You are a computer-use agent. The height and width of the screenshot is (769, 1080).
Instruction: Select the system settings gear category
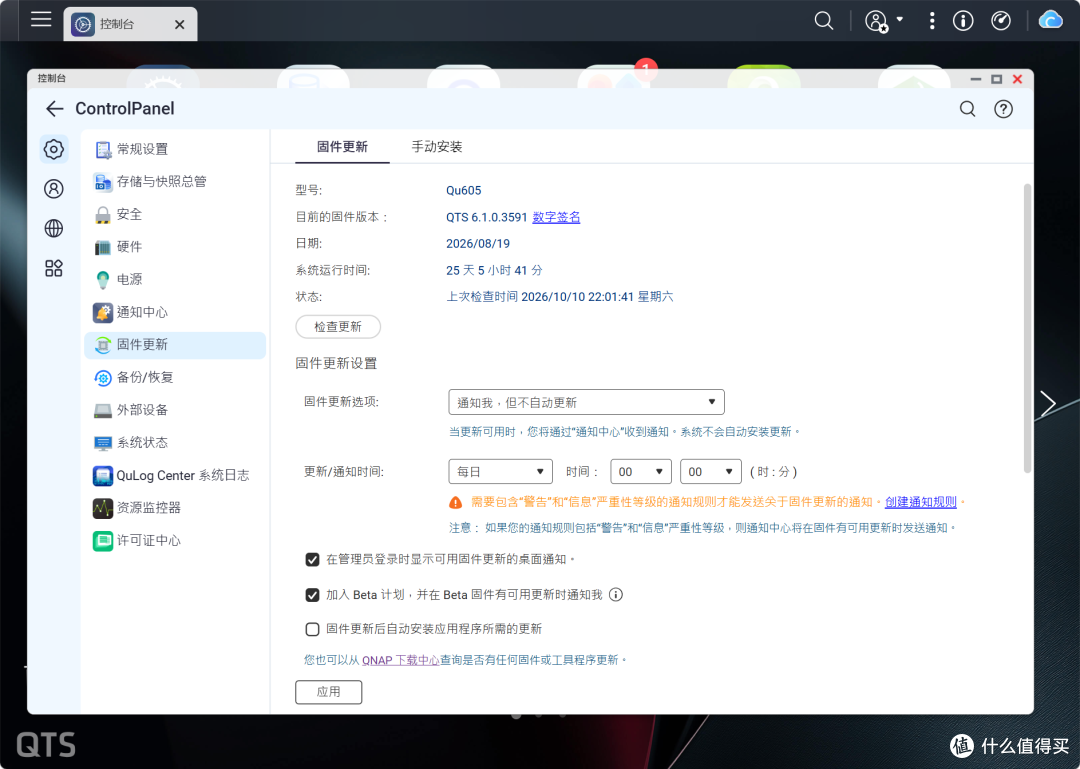click(54, 150)
